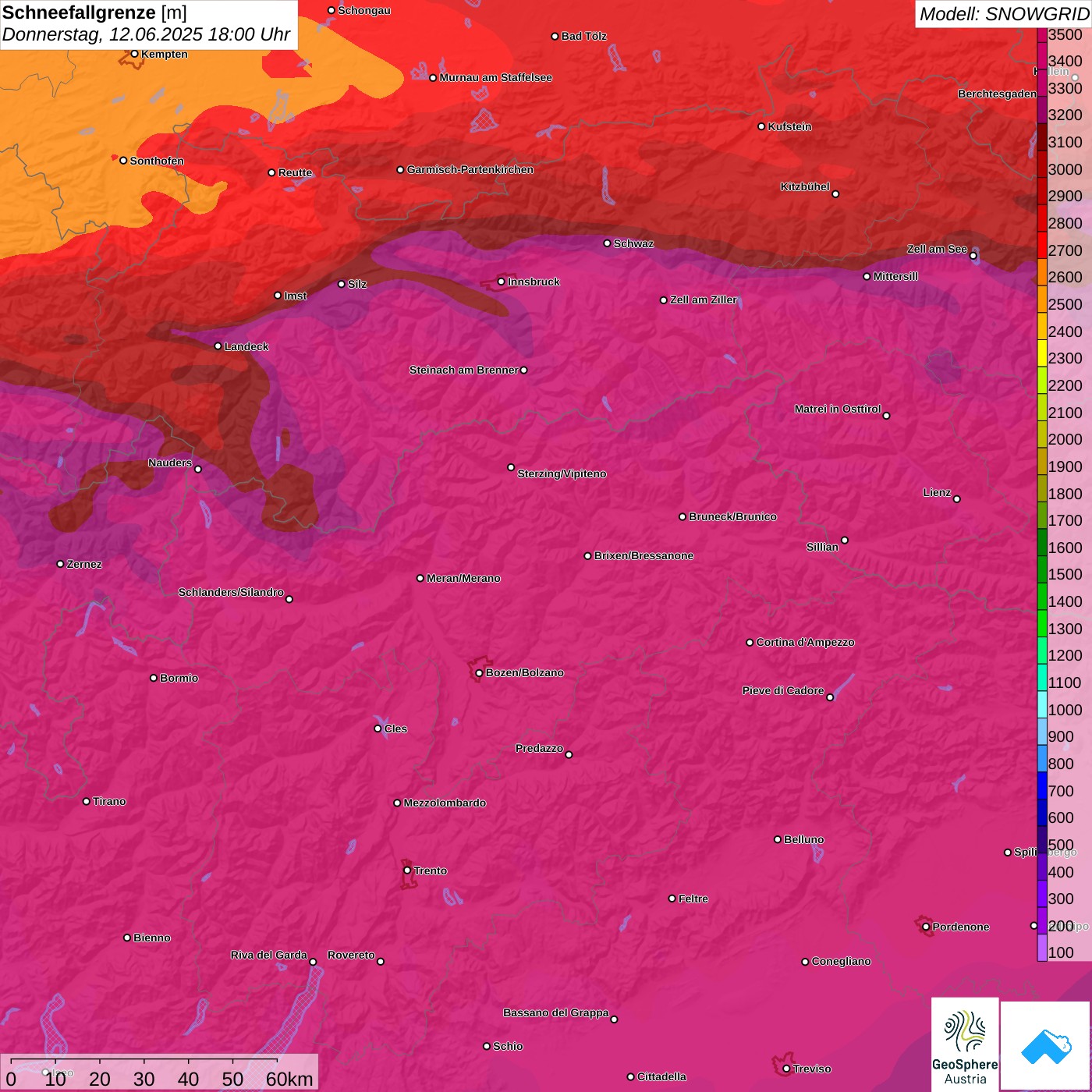Click the Schongau label
This screenshot has height=1092, width=1092.
click(363, 10)
